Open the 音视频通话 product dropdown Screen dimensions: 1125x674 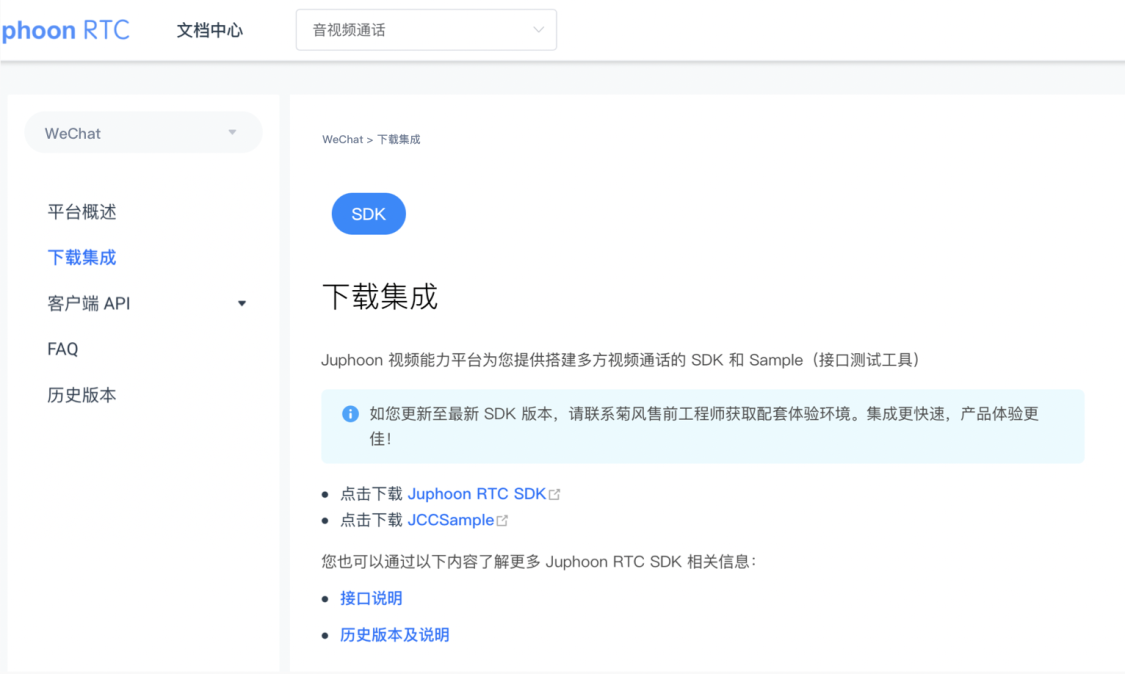[x=426, y=30]
